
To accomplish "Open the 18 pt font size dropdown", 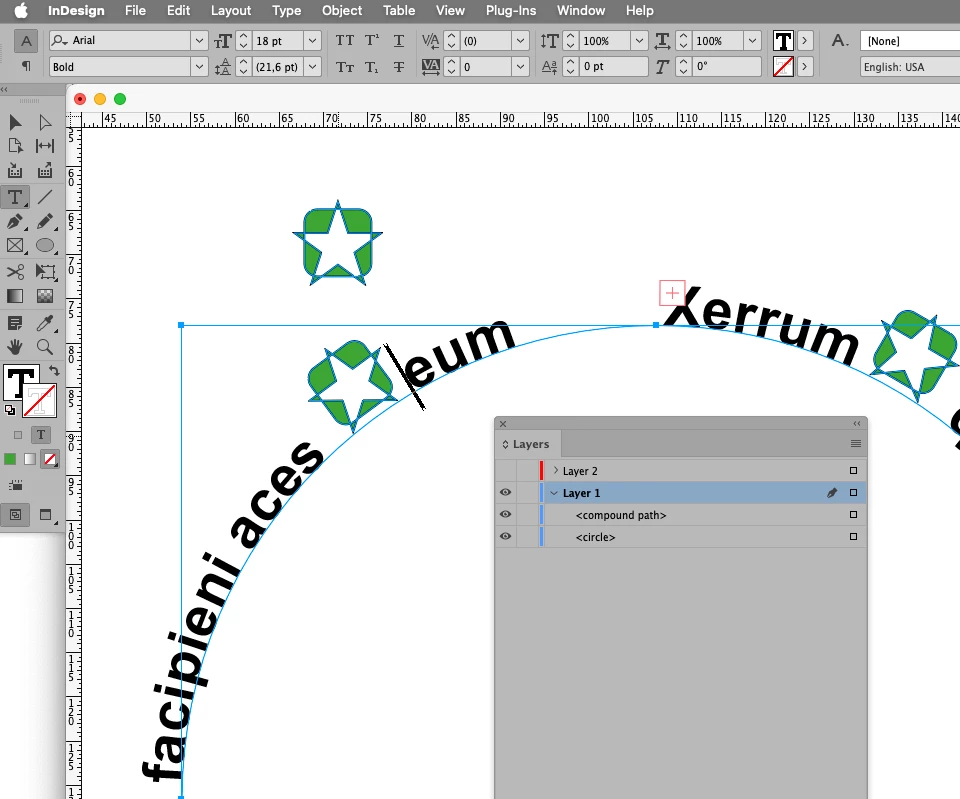I will [x=312, y=40].
